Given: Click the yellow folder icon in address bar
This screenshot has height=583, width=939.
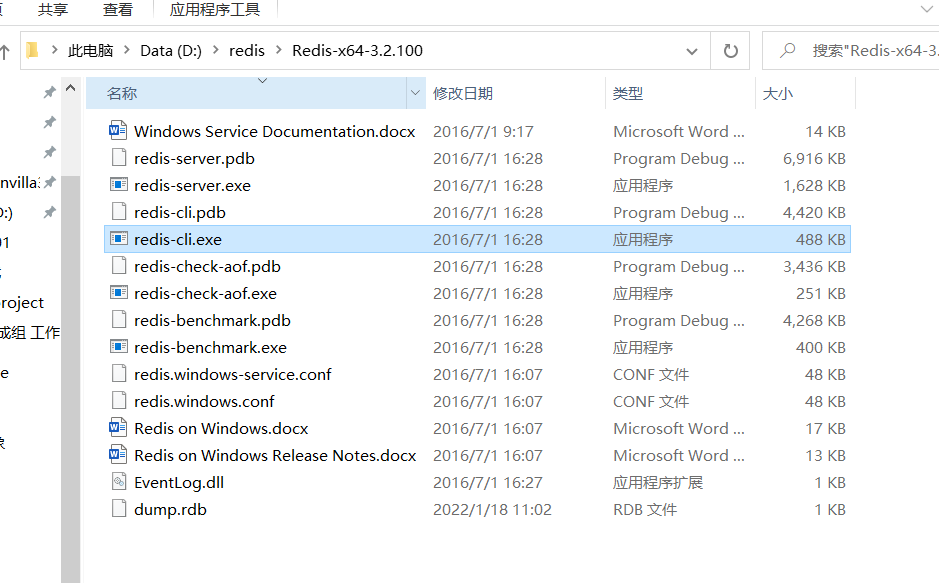Looking at the screenshot, I should [x=33, y=49].
